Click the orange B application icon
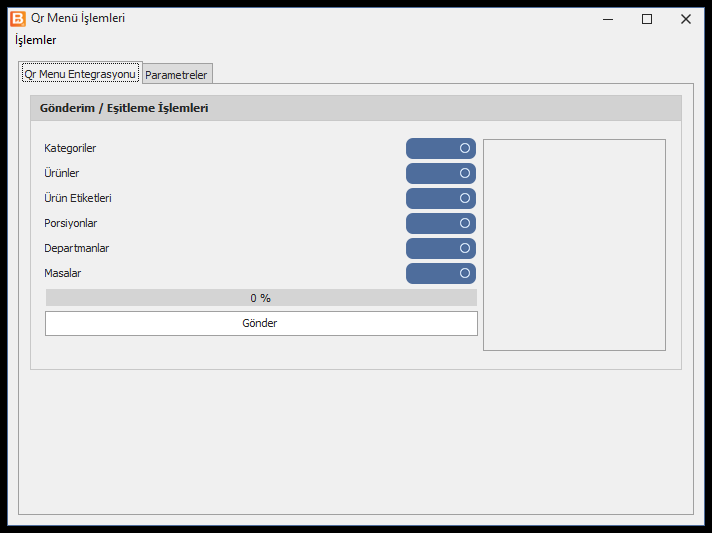Screen dimensions: 712x533 click(x=18, y=19)
